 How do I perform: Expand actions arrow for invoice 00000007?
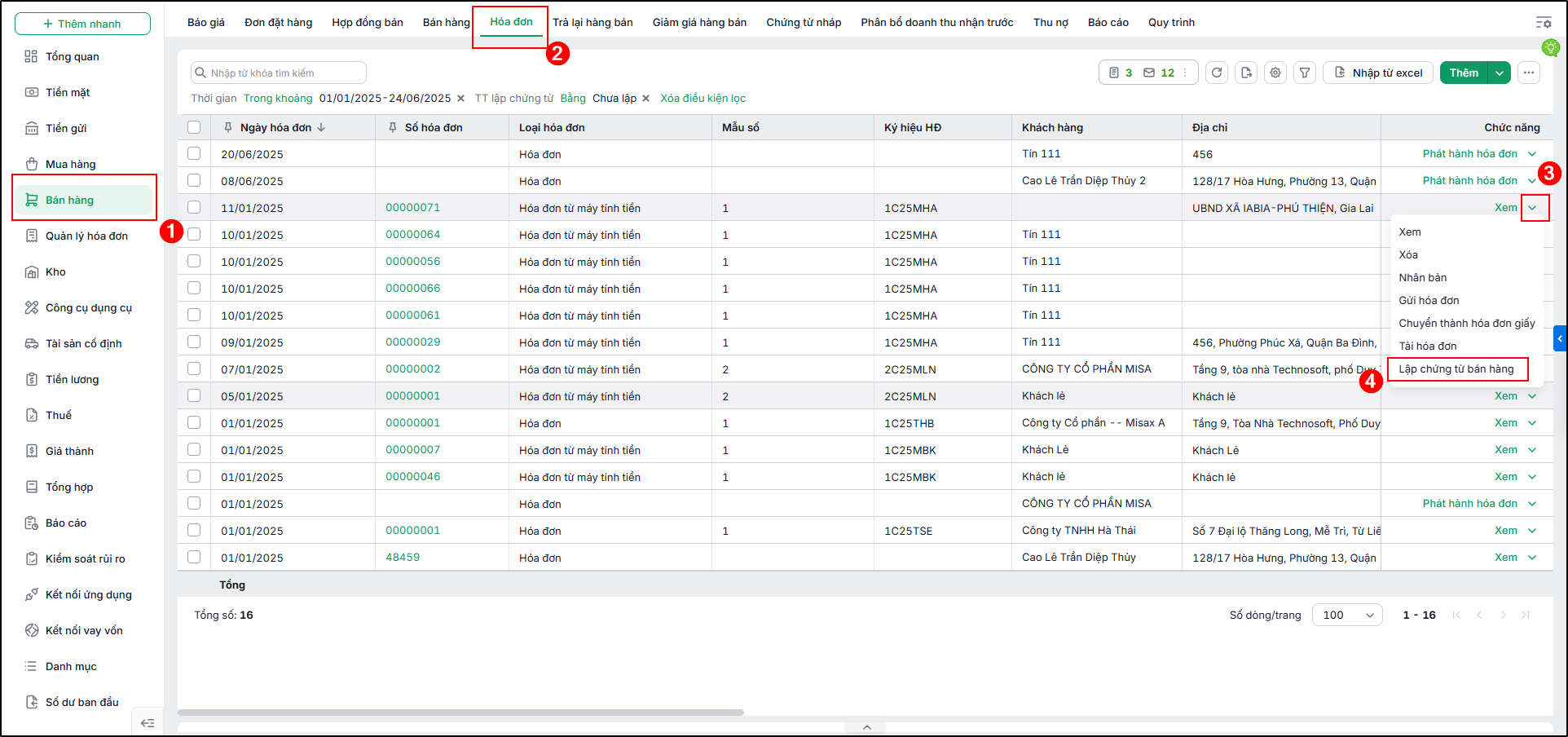(1532, 449)
